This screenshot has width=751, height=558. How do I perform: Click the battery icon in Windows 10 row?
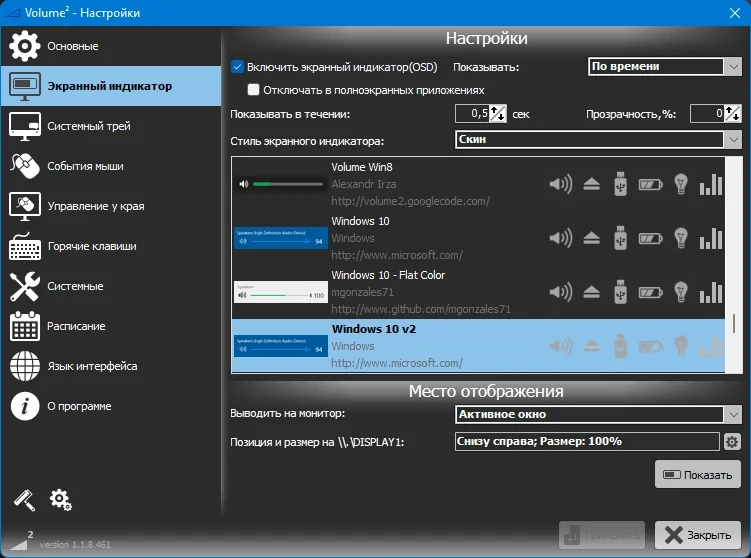click(x=651, y=239)
